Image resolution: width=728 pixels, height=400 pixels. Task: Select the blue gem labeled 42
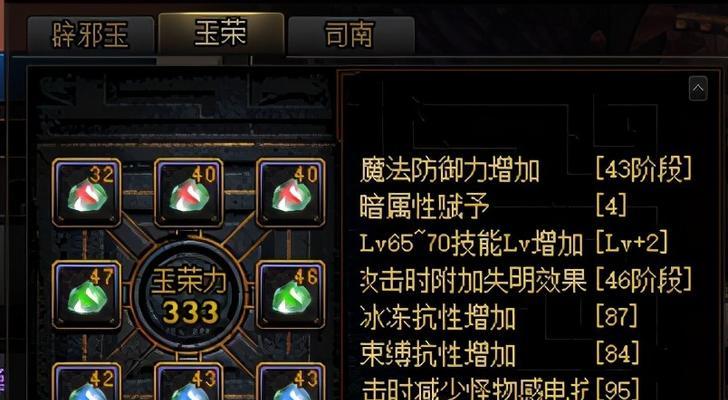[87, 381]
